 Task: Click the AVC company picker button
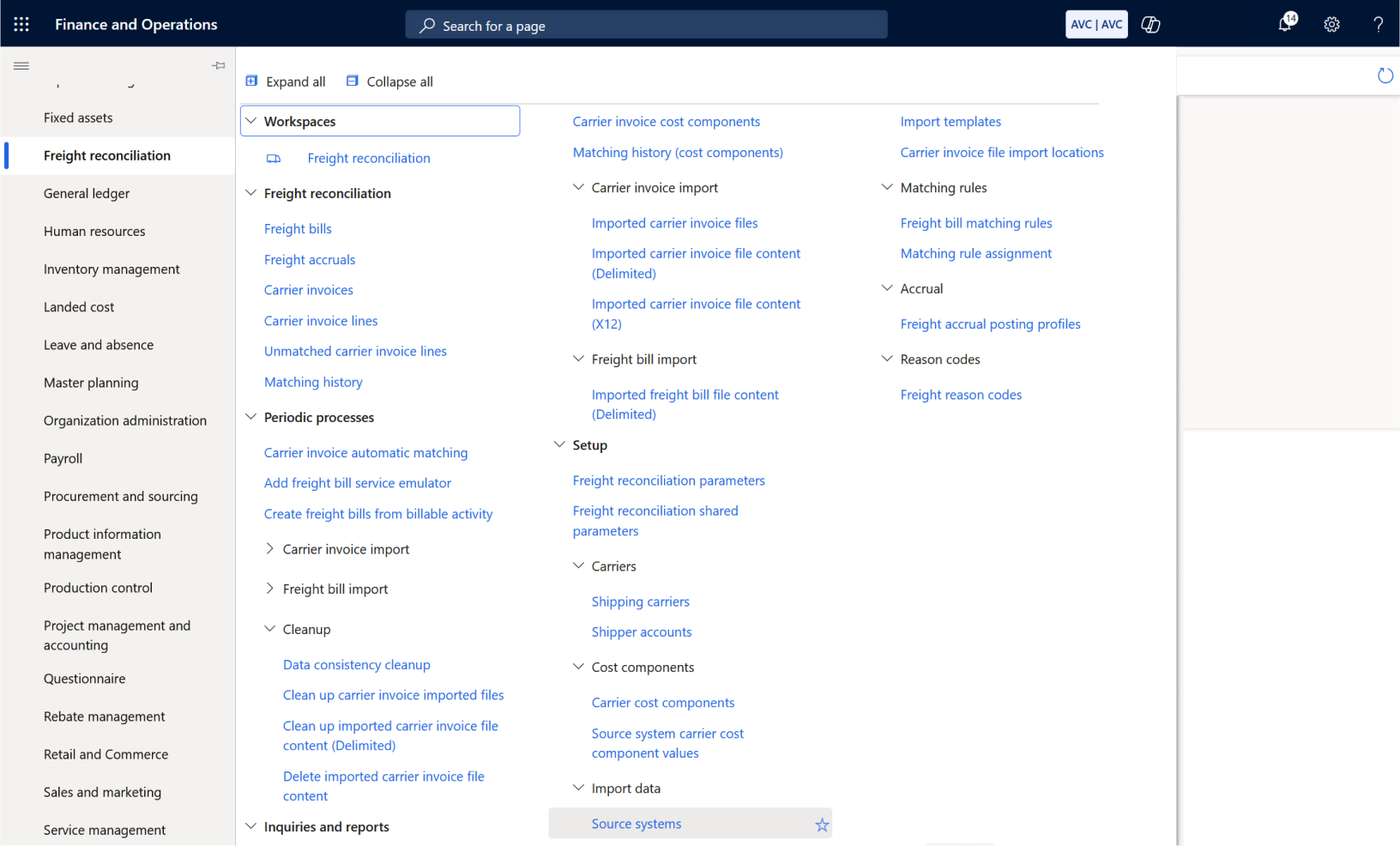point(1096,24)
